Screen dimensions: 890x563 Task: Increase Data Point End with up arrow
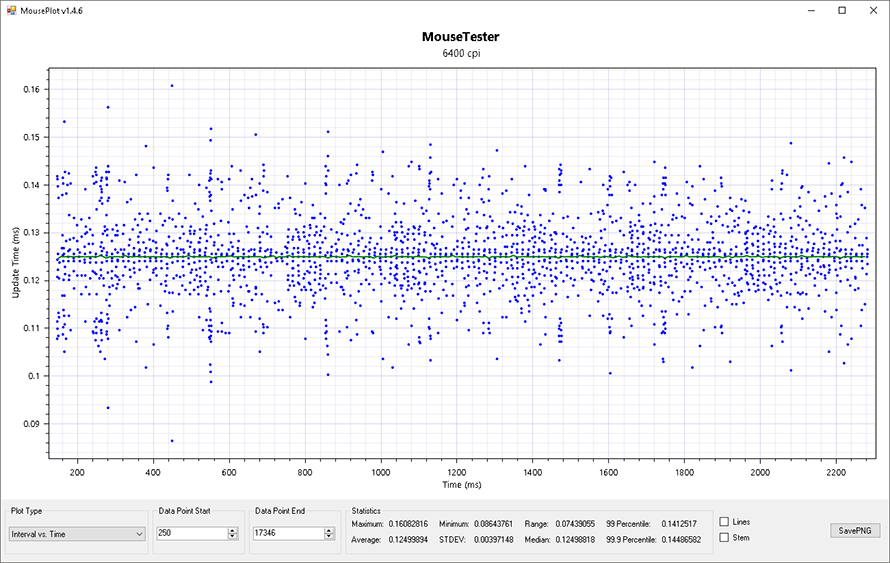point(329,530)
